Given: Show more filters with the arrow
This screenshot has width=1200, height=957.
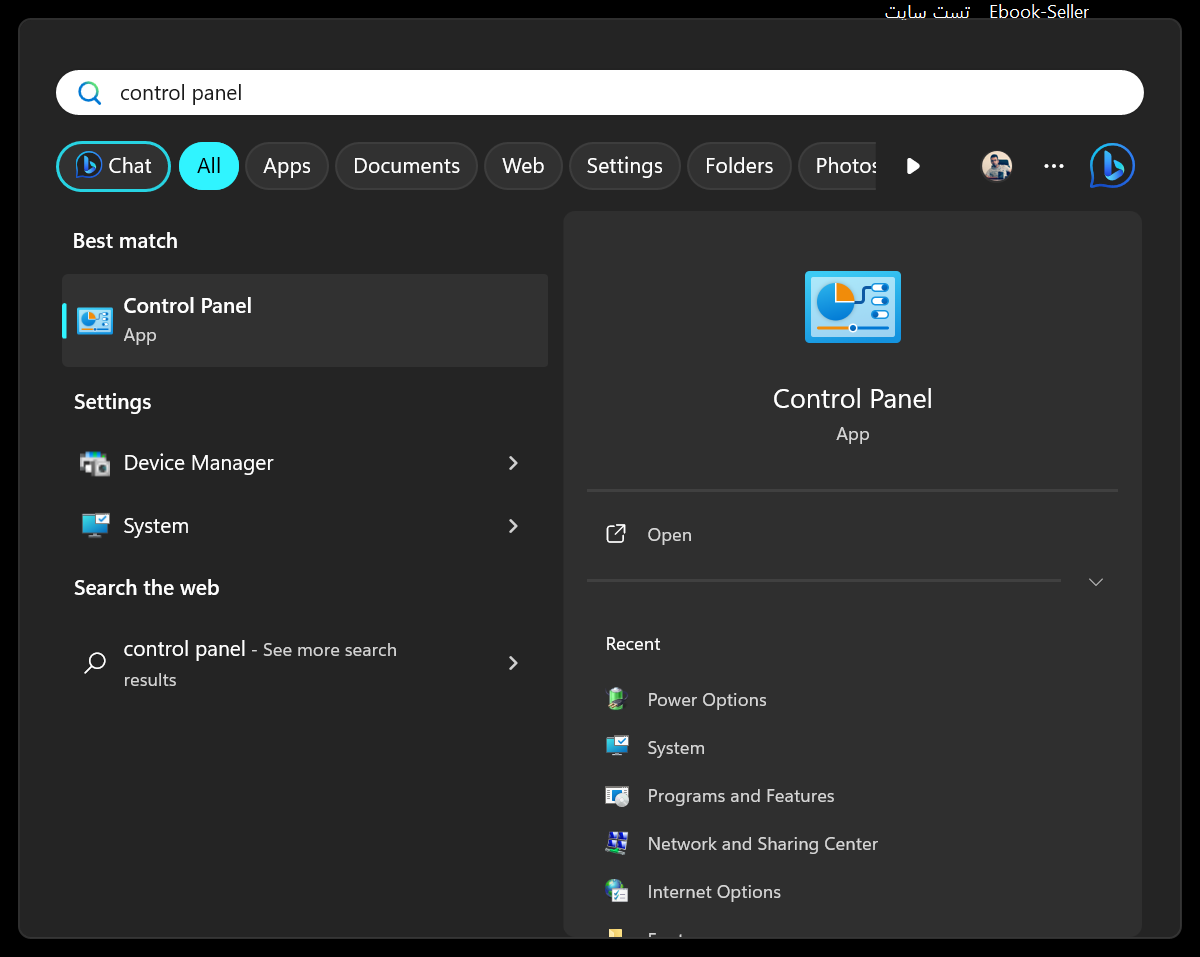Looking at the screenshot, I should [x=912, y=166].
